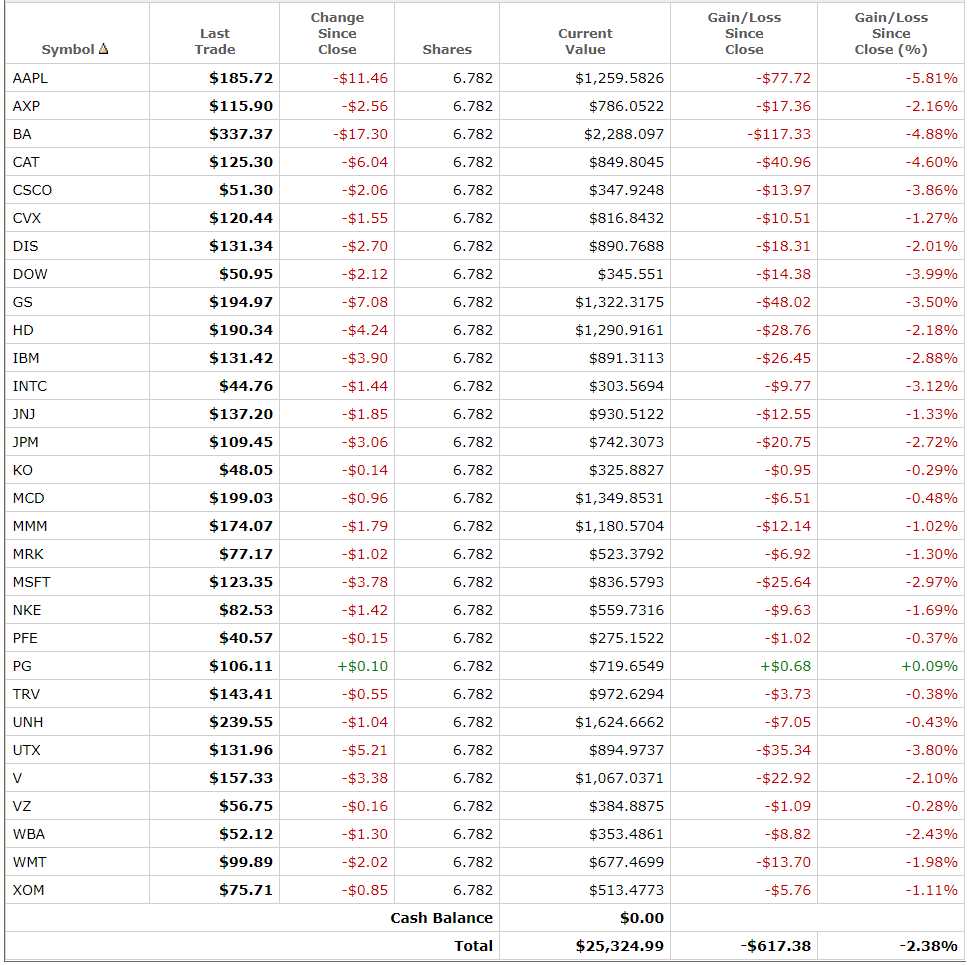The width and height of the screenshot is (968, 965).
Task: Click the PG change value +$0.10
Action: point(362,666)
